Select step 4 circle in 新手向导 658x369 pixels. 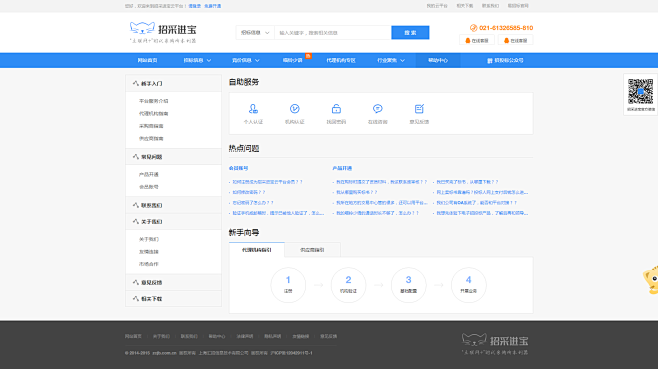[468, 285]
